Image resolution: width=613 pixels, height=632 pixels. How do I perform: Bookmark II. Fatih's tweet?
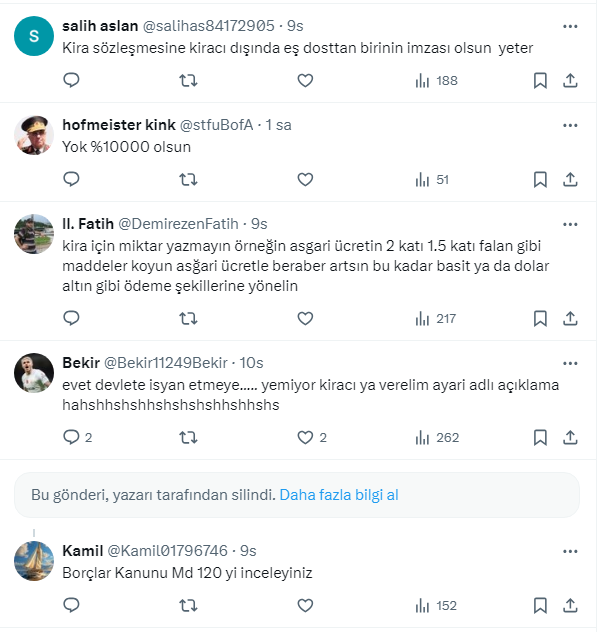540,318
